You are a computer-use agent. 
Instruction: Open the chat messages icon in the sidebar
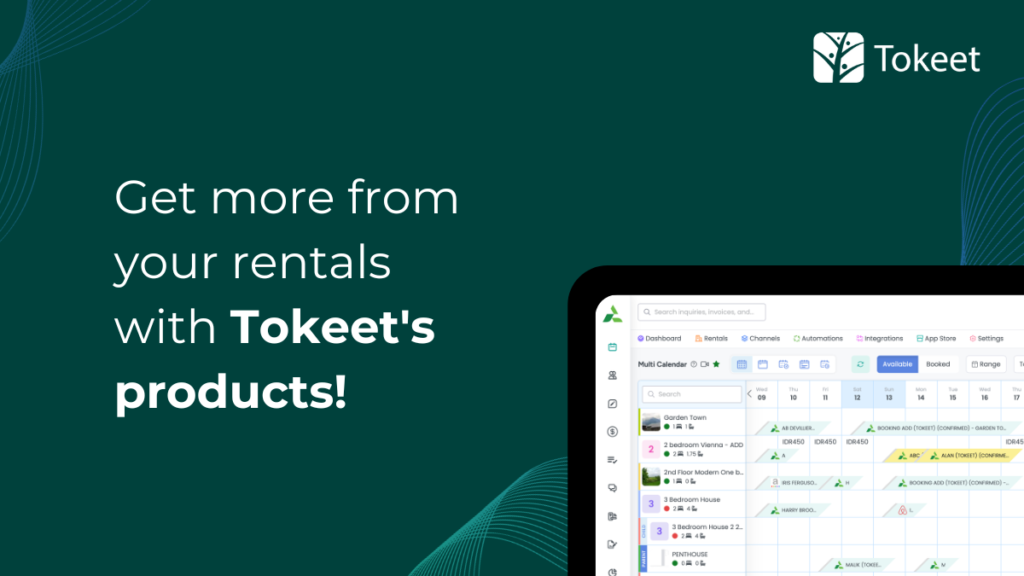(612, 488)
